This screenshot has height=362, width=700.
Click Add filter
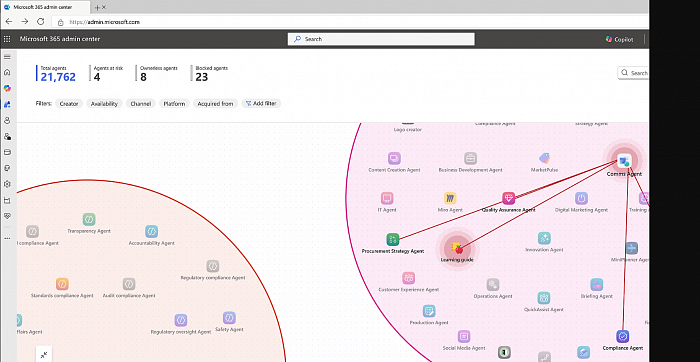coord(261,104)
